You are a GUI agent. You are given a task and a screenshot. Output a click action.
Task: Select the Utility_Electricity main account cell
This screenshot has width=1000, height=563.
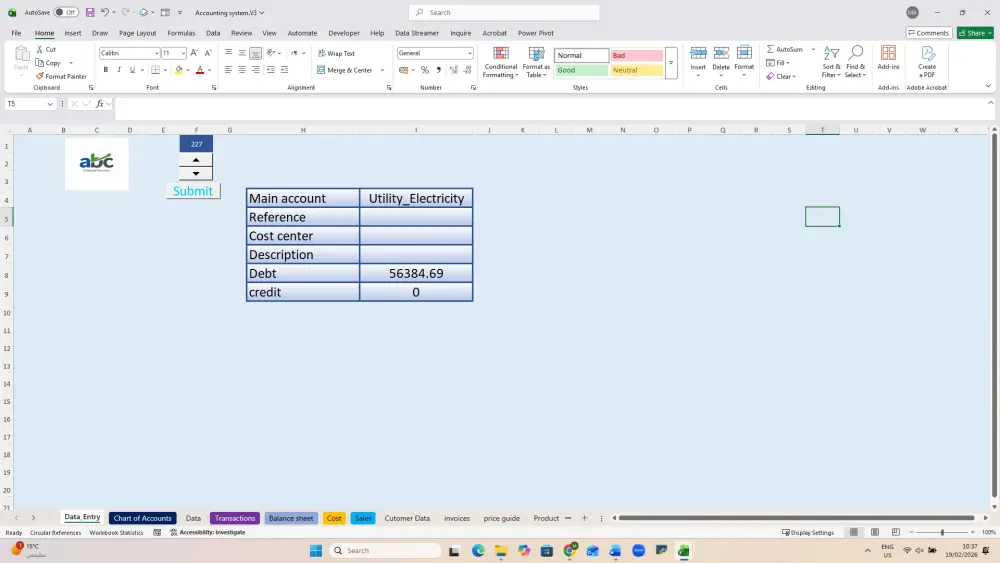click(416, 198)
